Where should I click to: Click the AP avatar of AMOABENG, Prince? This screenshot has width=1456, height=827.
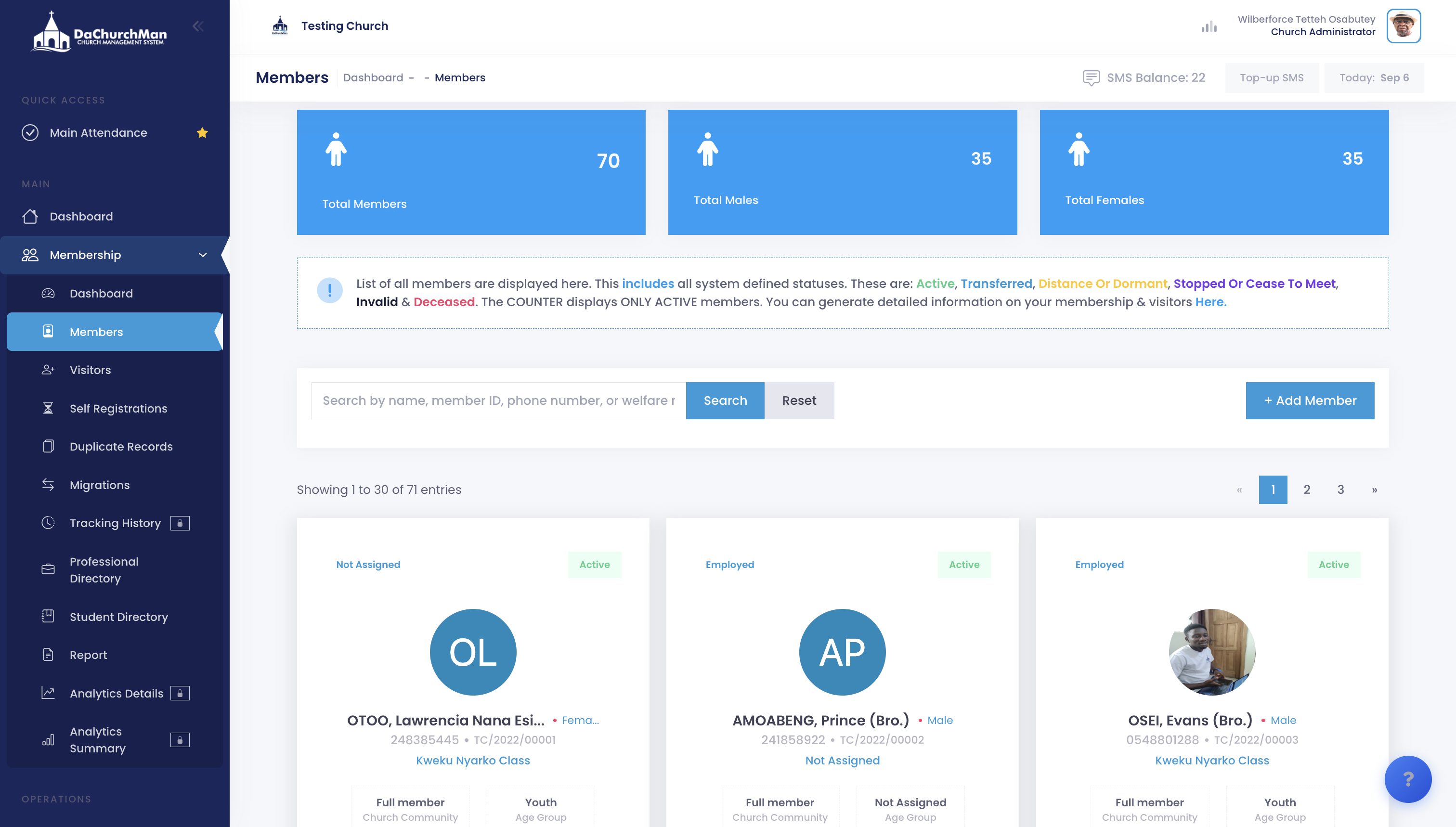(842, 652)
